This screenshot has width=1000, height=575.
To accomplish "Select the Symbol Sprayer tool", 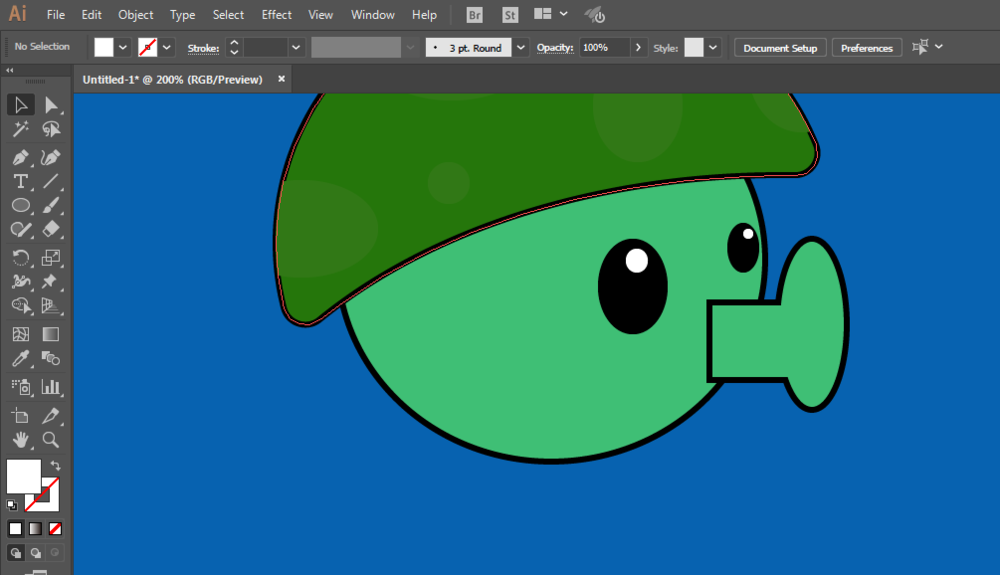I will (20, 387).
